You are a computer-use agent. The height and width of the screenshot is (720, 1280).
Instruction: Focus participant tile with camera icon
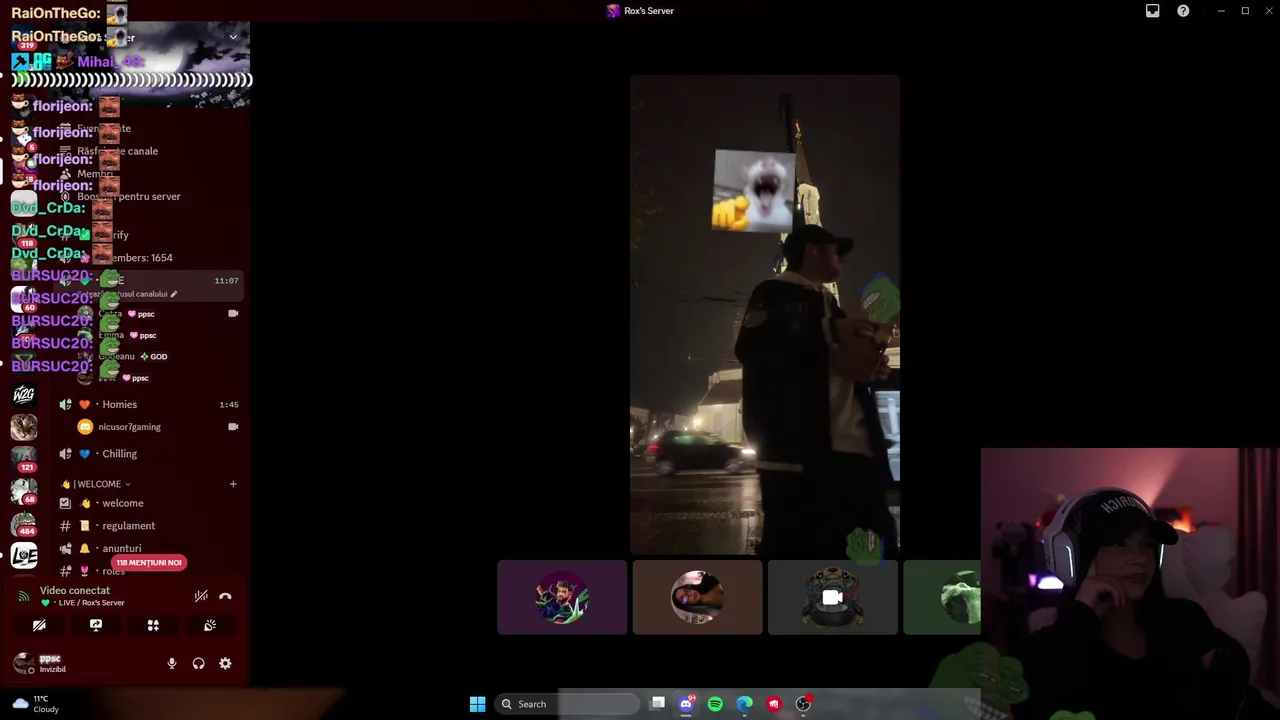click(832, 597)
